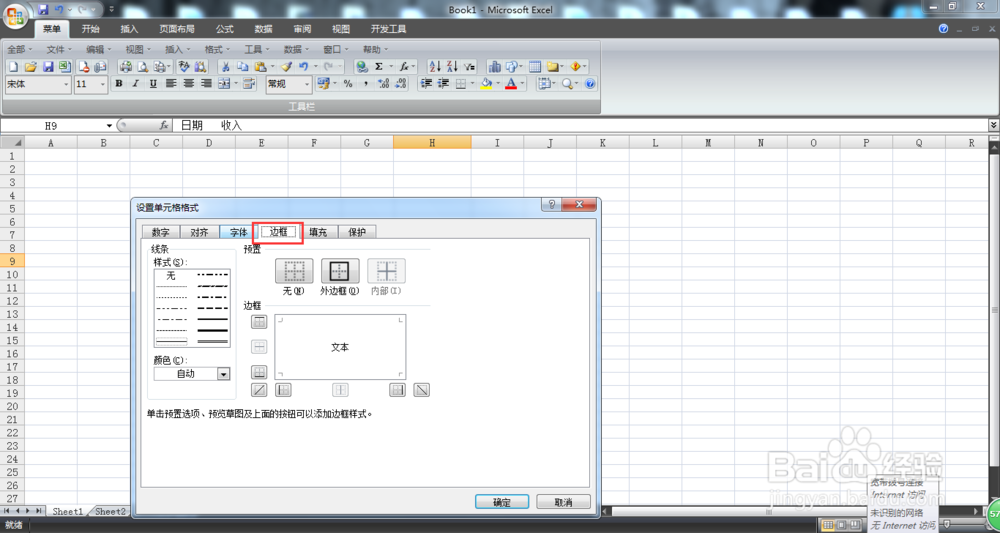The image size is (1000, 533).
Task: Click the column H header
Action: point(432,143)
